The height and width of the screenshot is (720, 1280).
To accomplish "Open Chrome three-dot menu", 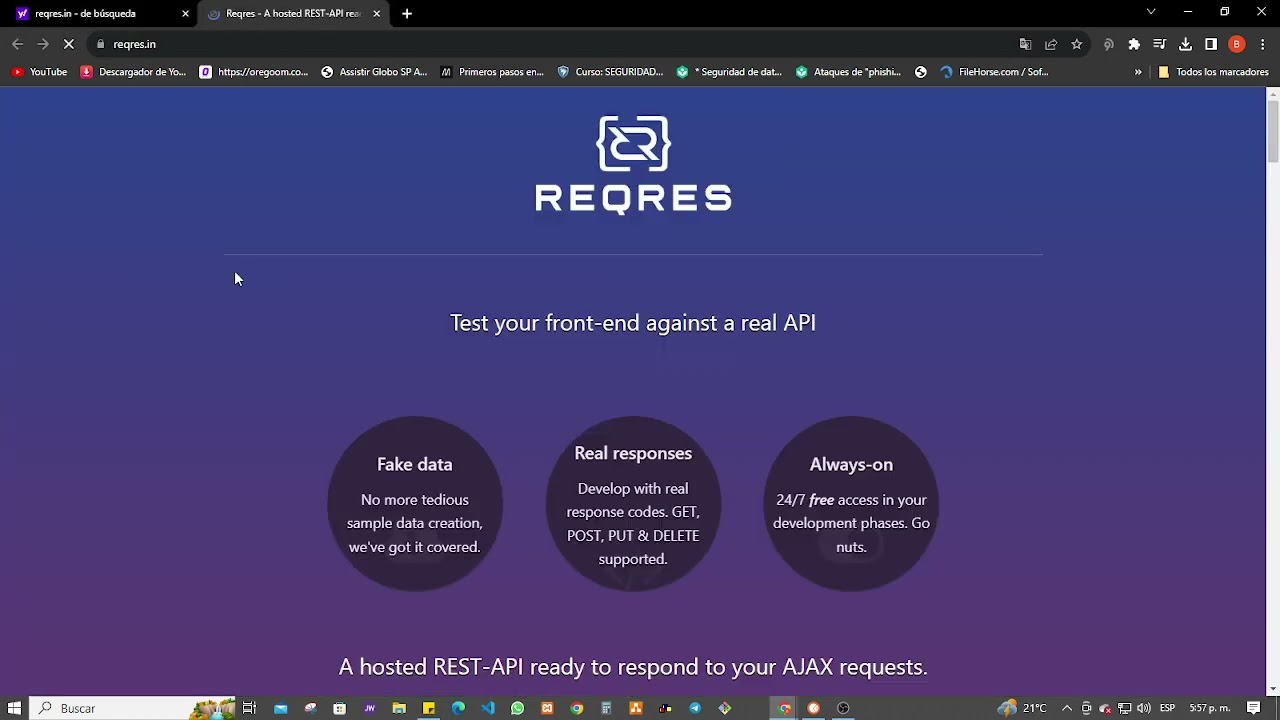I will 1263,44.
